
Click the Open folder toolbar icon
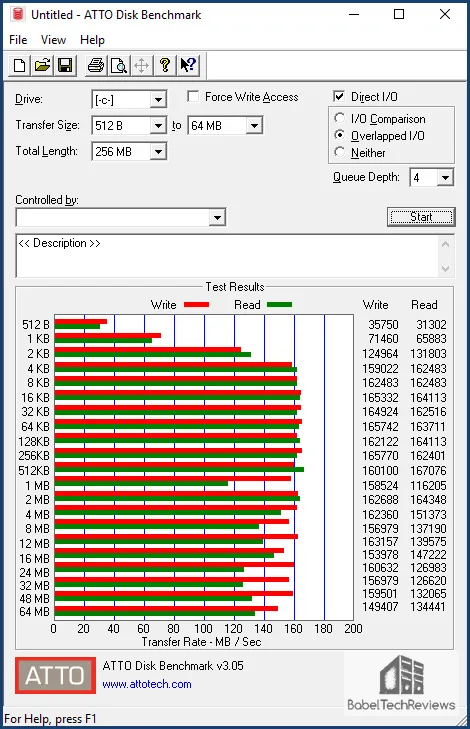[42, 66]
